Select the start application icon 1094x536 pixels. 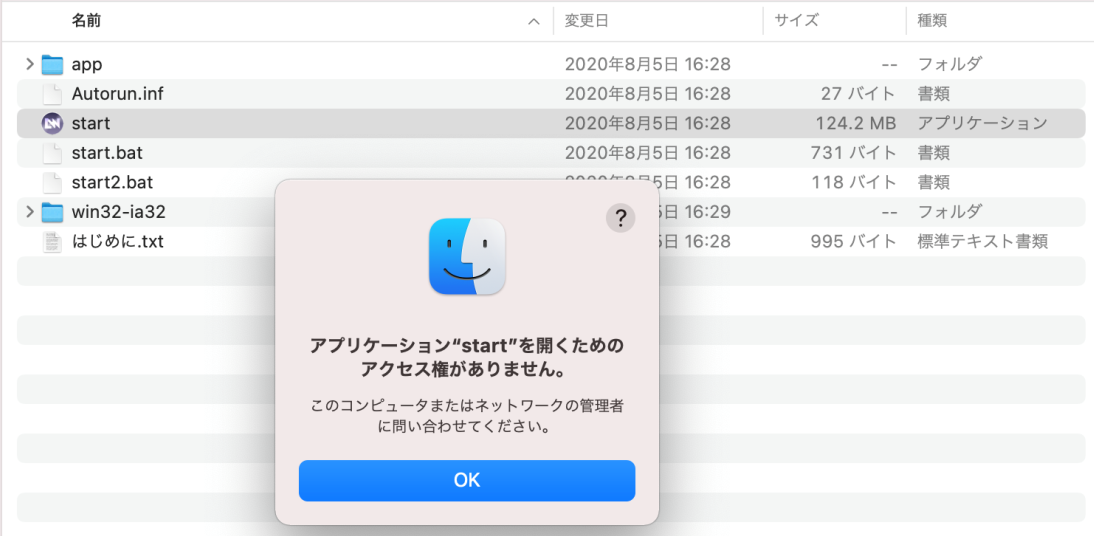coord(52,124)
